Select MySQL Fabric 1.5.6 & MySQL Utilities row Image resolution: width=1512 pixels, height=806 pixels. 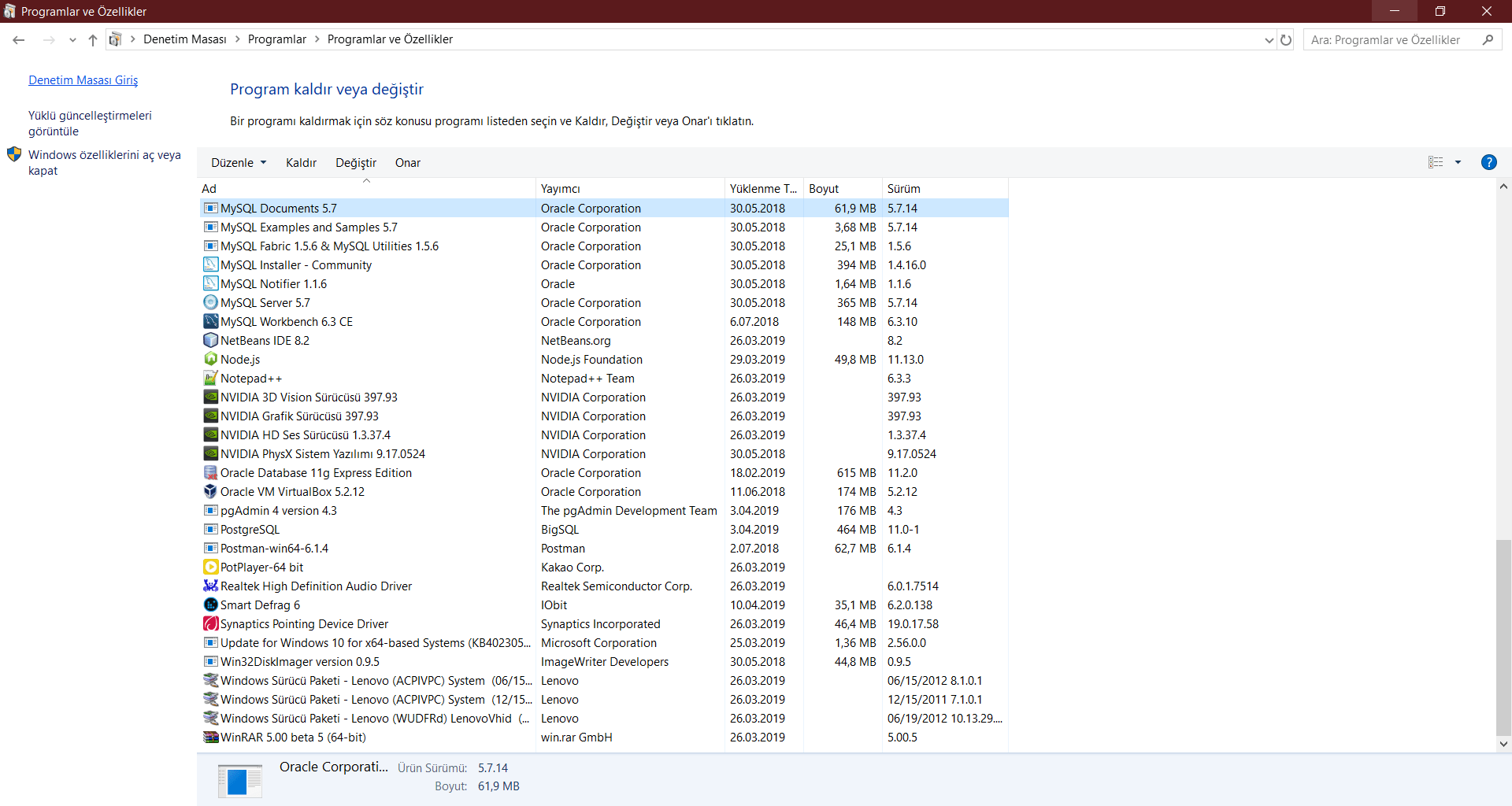pos(604,246)
